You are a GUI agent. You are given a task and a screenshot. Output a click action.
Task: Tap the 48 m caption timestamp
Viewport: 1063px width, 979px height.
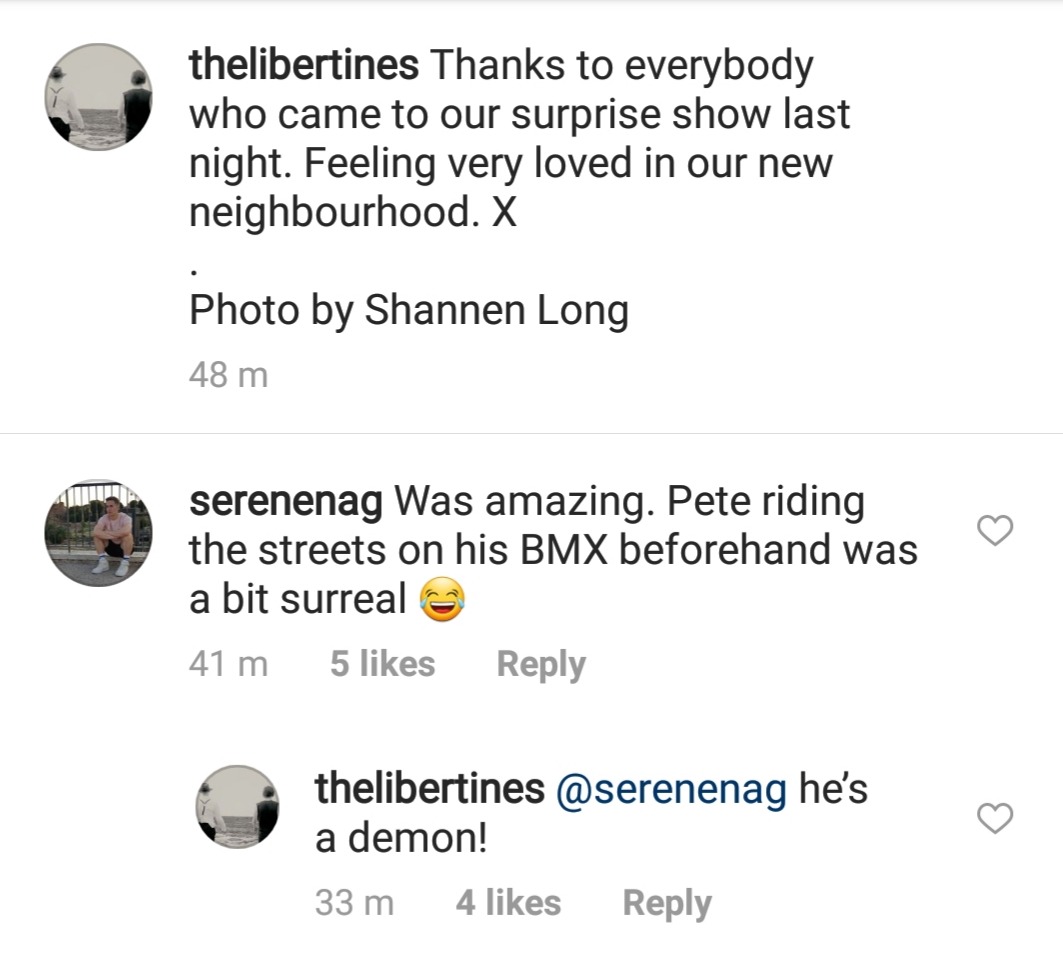click(229, 375)
